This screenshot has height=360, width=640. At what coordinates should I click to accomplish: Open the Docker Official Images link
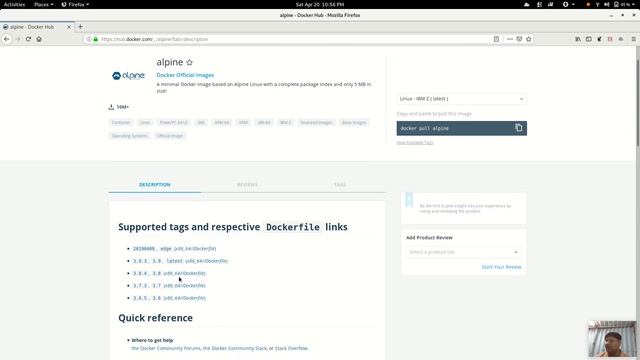pos(185,75)
